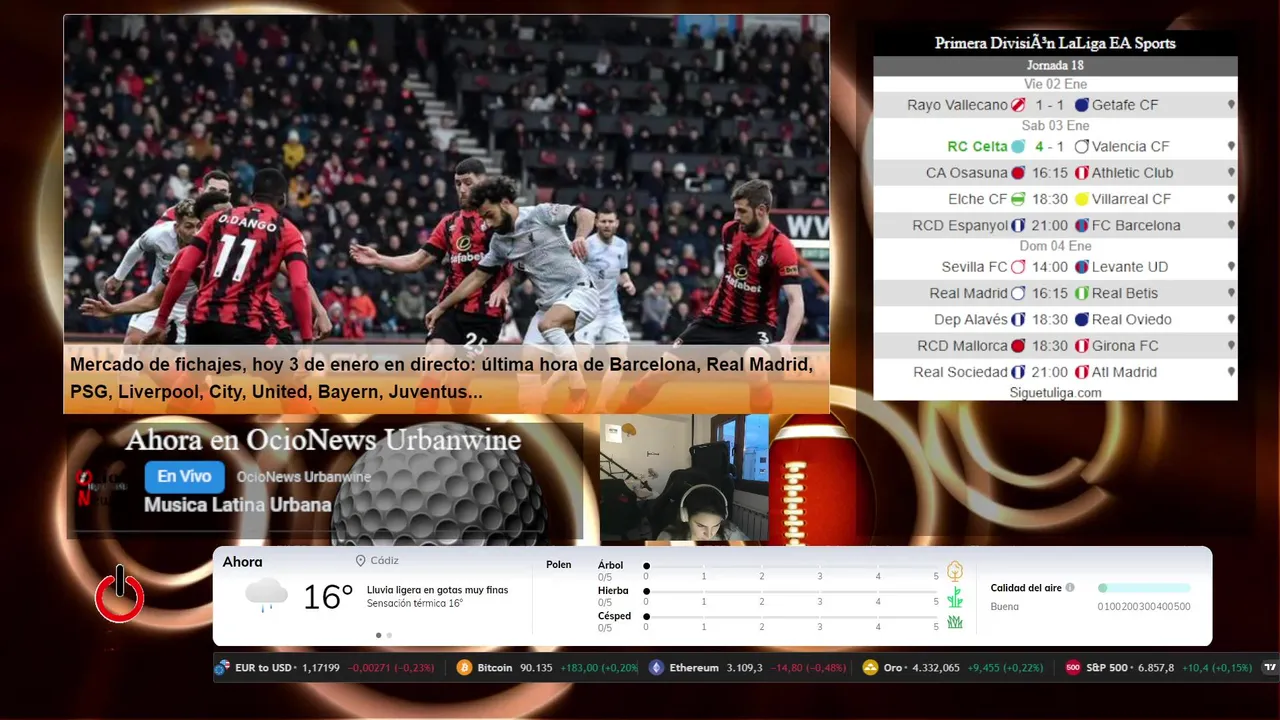Click the Árbol pollen level slider
This screenshot has height=720, width=1280.
point(791,567)
